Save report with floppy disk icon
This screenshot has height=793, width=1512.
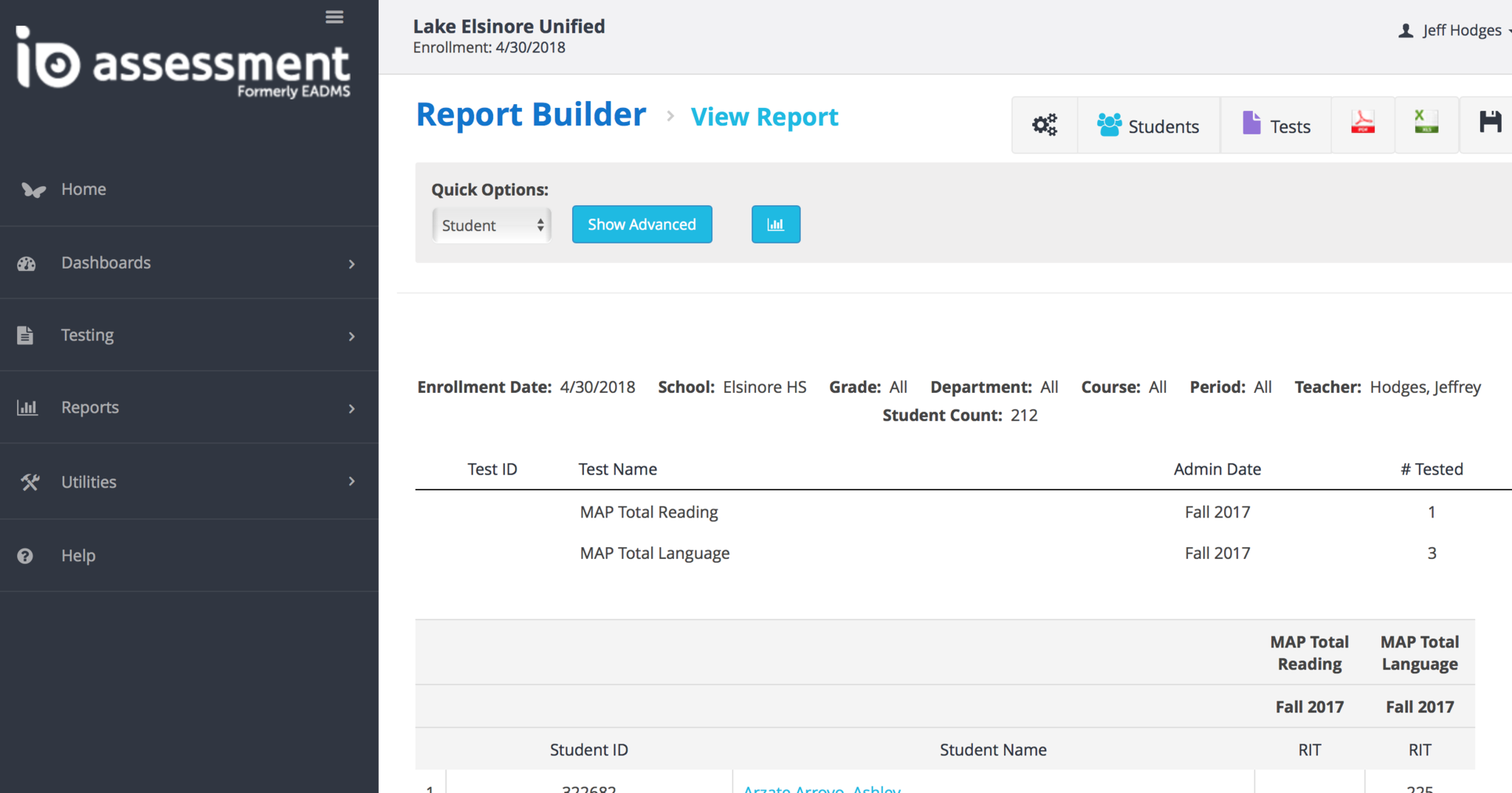[1490, 123]
